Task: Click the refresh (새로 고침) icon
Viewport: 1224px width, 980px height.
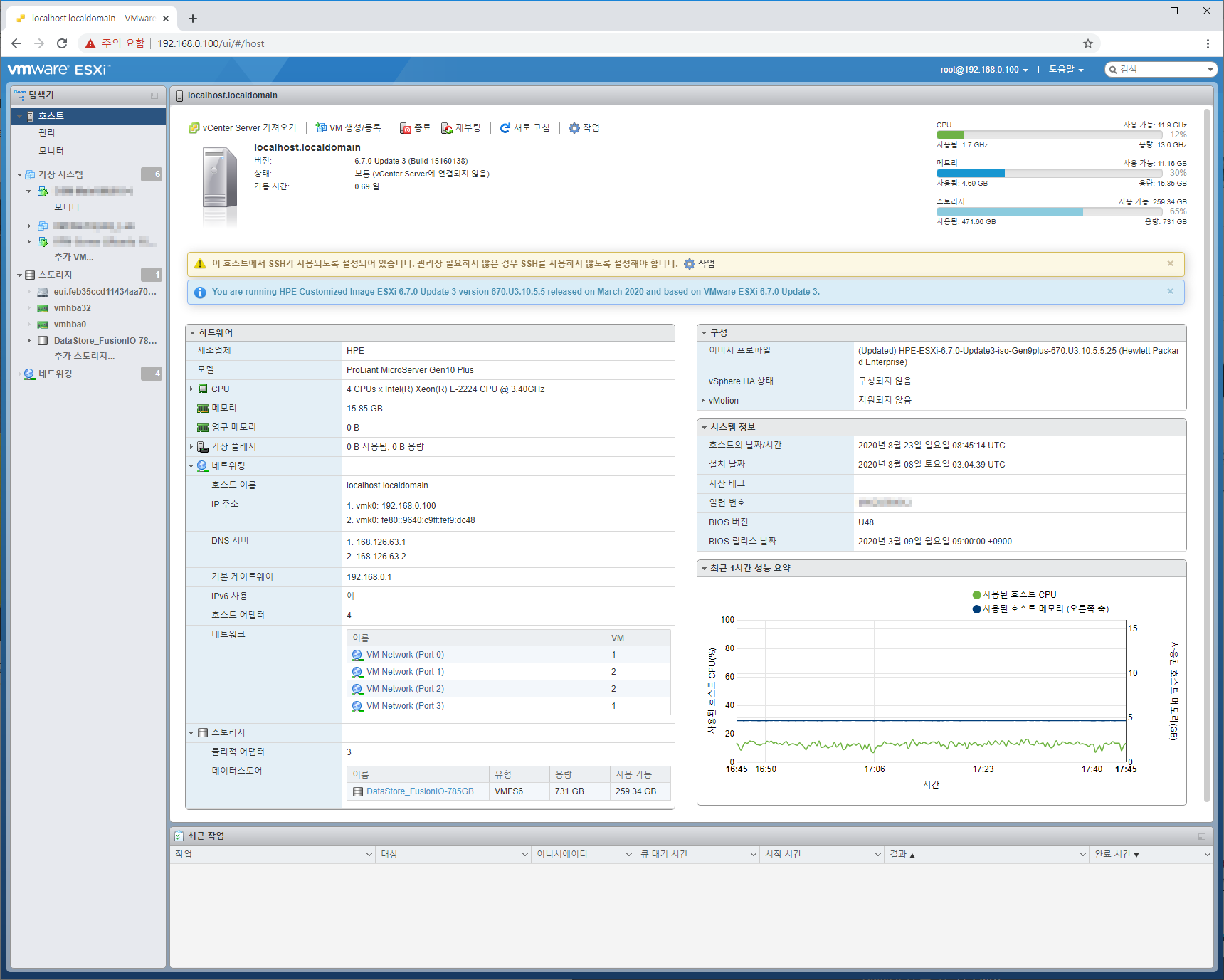Action: point(505,128)
